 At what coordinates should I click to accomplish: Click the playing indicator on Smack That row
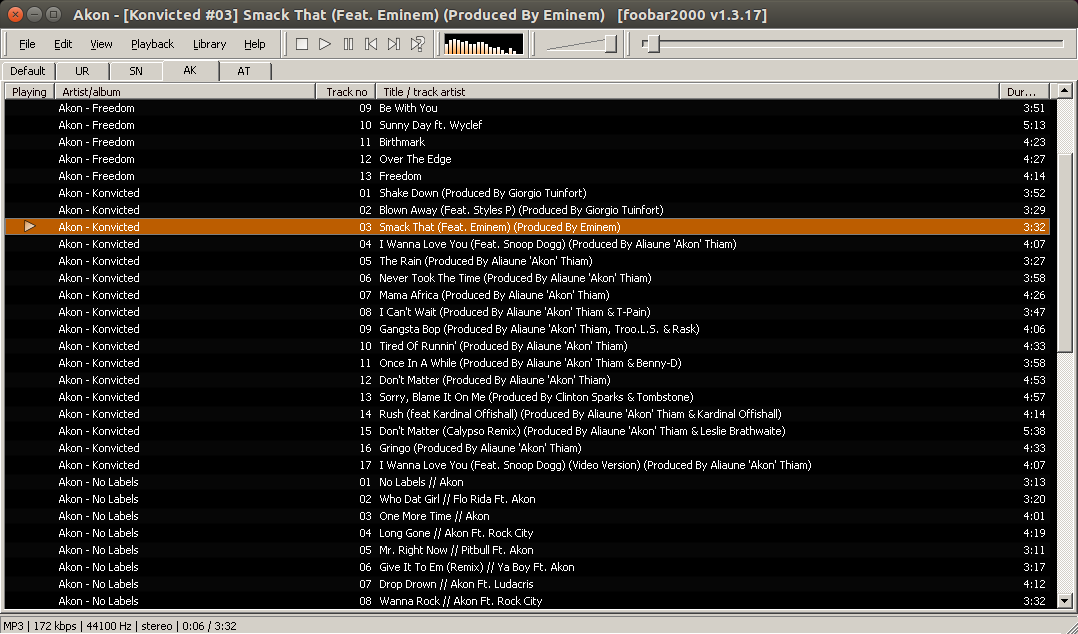point(30,226)
